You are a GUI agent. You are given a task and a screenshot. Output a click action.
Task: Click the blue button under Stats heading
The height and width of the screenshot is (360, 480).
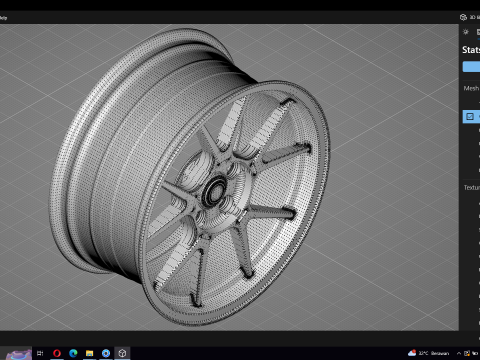click(471, 66)
